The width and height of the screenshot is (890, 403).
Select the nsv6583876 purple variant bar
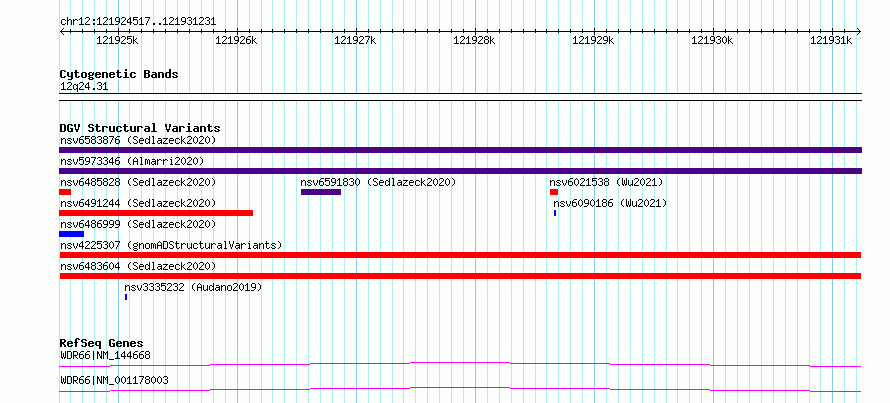pos(460,150)
